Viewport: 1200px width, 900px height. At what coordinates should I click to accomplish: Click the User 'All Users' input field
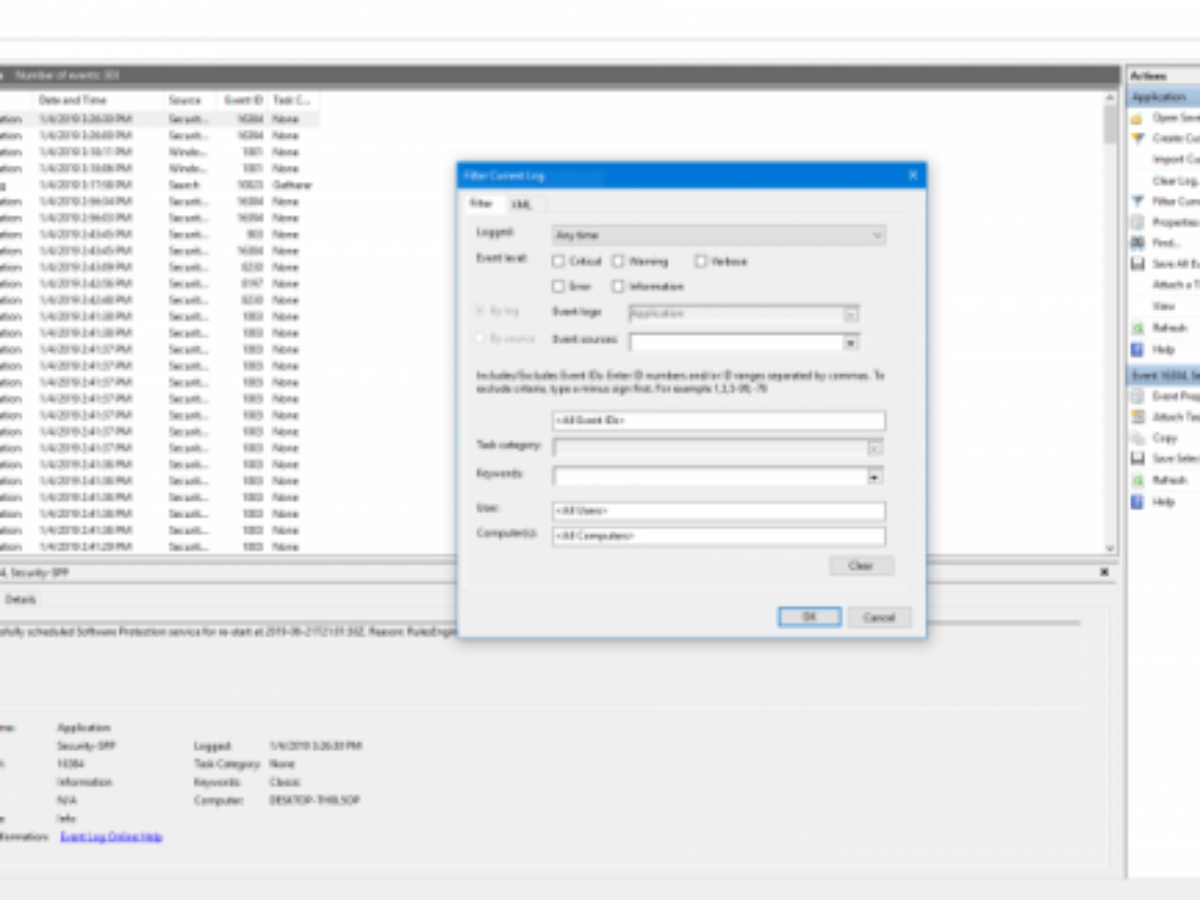(718, 511)
